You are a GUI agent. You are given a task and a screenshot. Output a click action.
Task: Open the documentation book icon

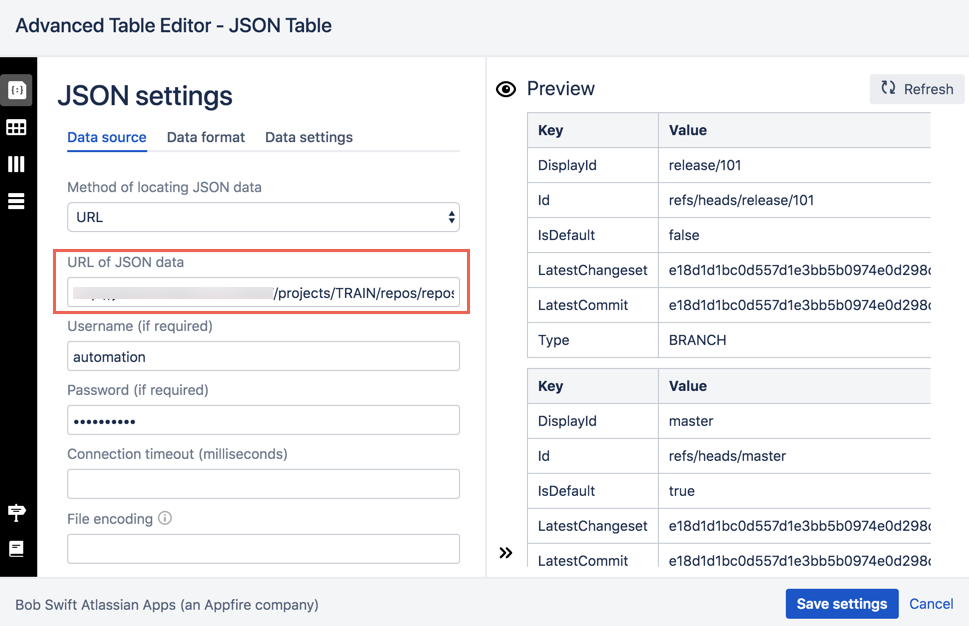16,549
